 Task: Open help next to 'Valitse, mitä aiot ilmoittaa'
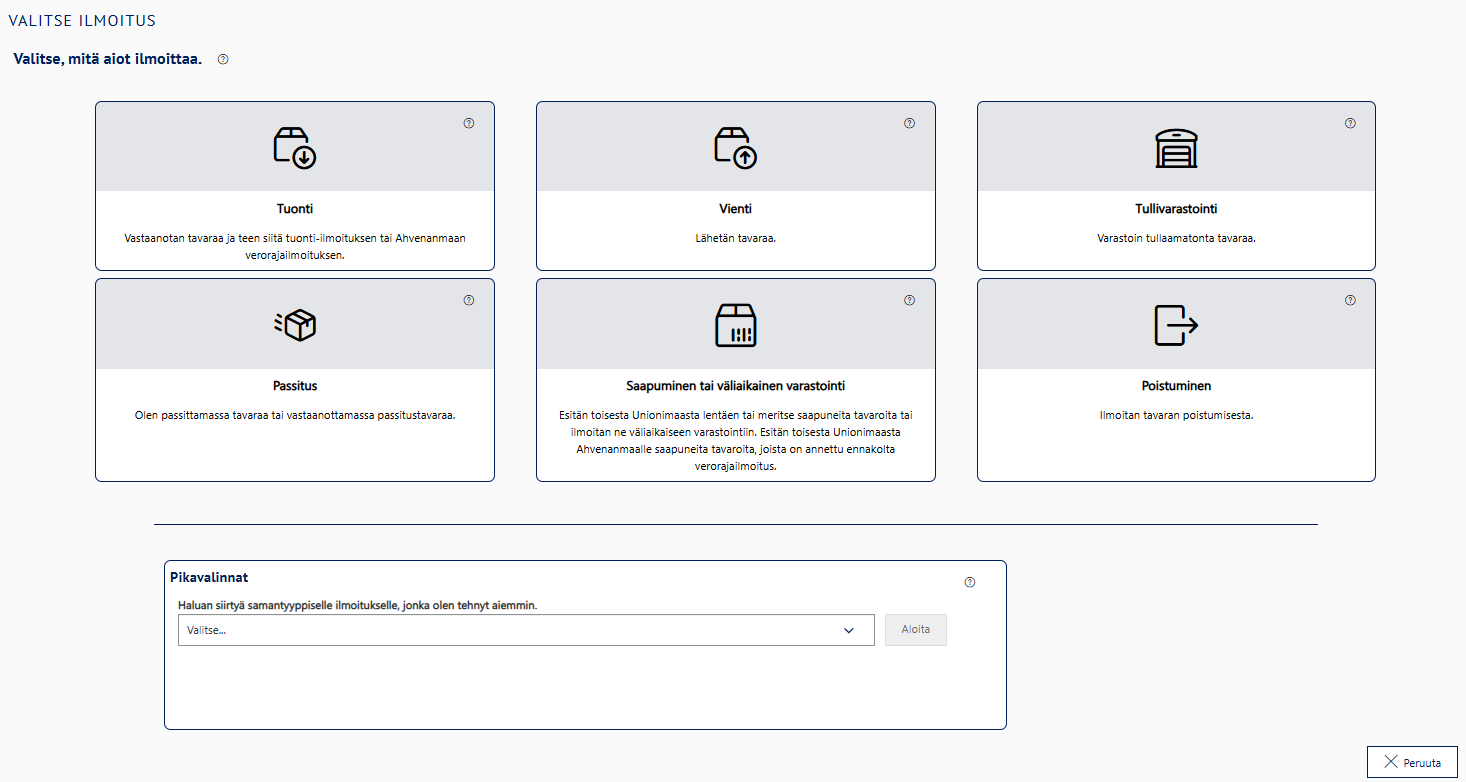(x=223, y=59)
